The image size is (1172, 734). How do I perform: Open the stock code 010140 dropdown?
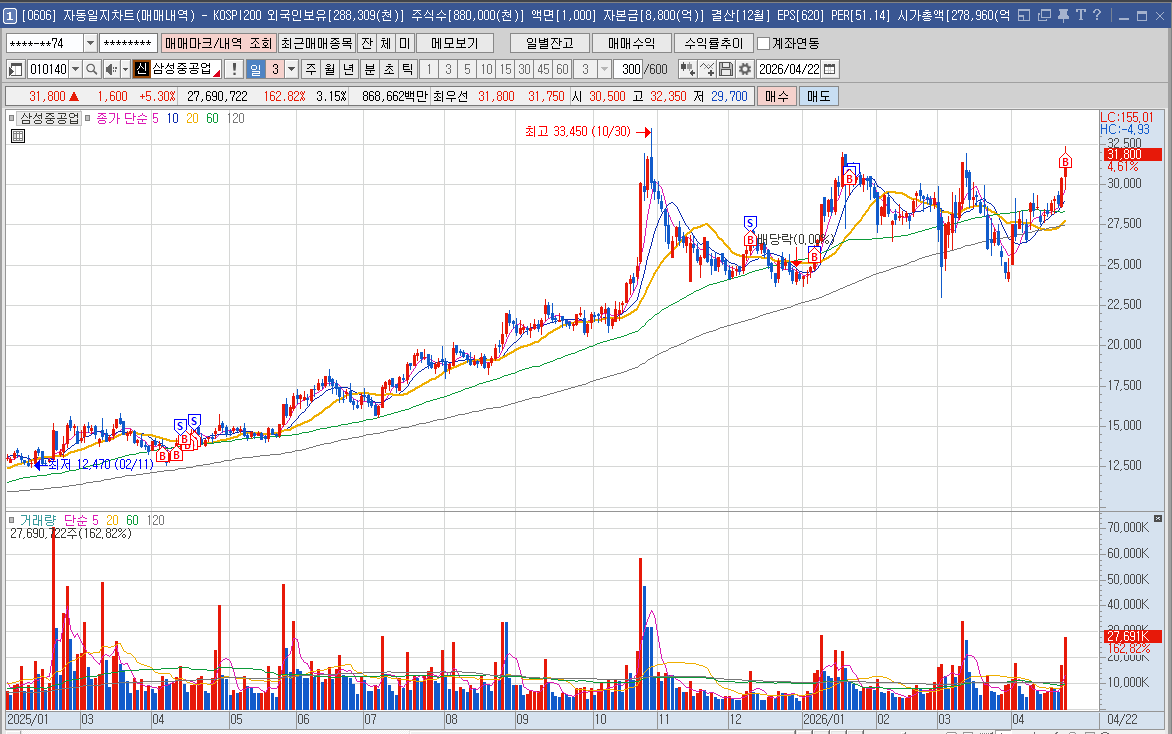76,69
